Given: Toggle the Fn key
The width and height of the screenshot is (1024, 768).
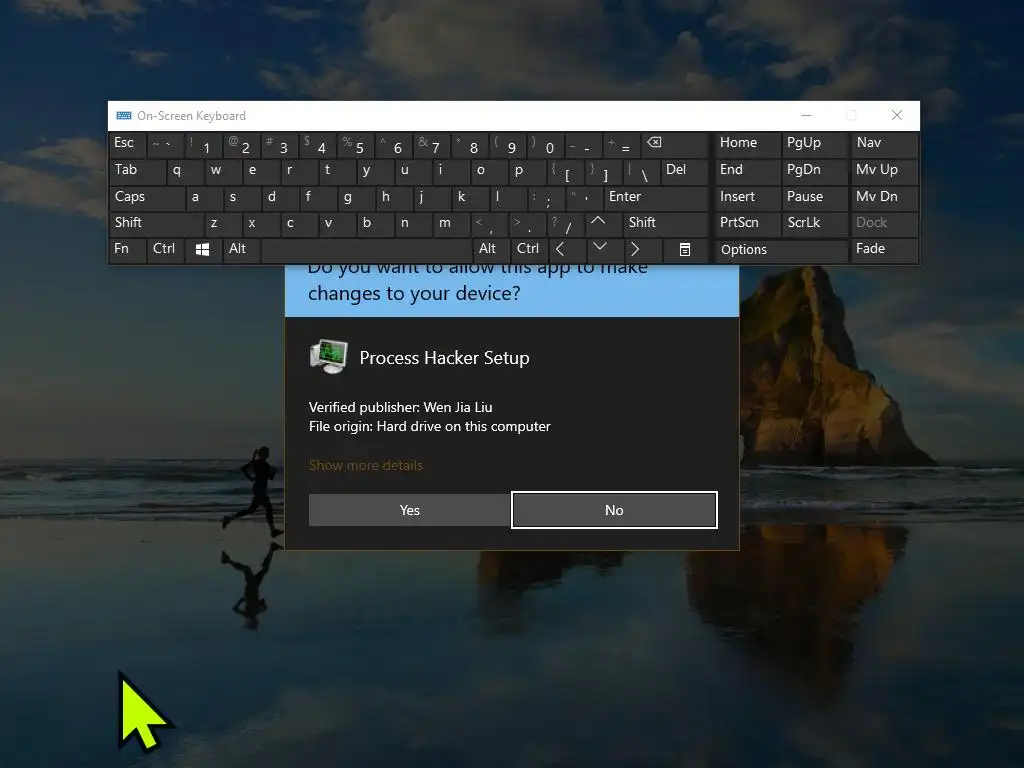Looking at the screenshot, I should pos(127,249).
